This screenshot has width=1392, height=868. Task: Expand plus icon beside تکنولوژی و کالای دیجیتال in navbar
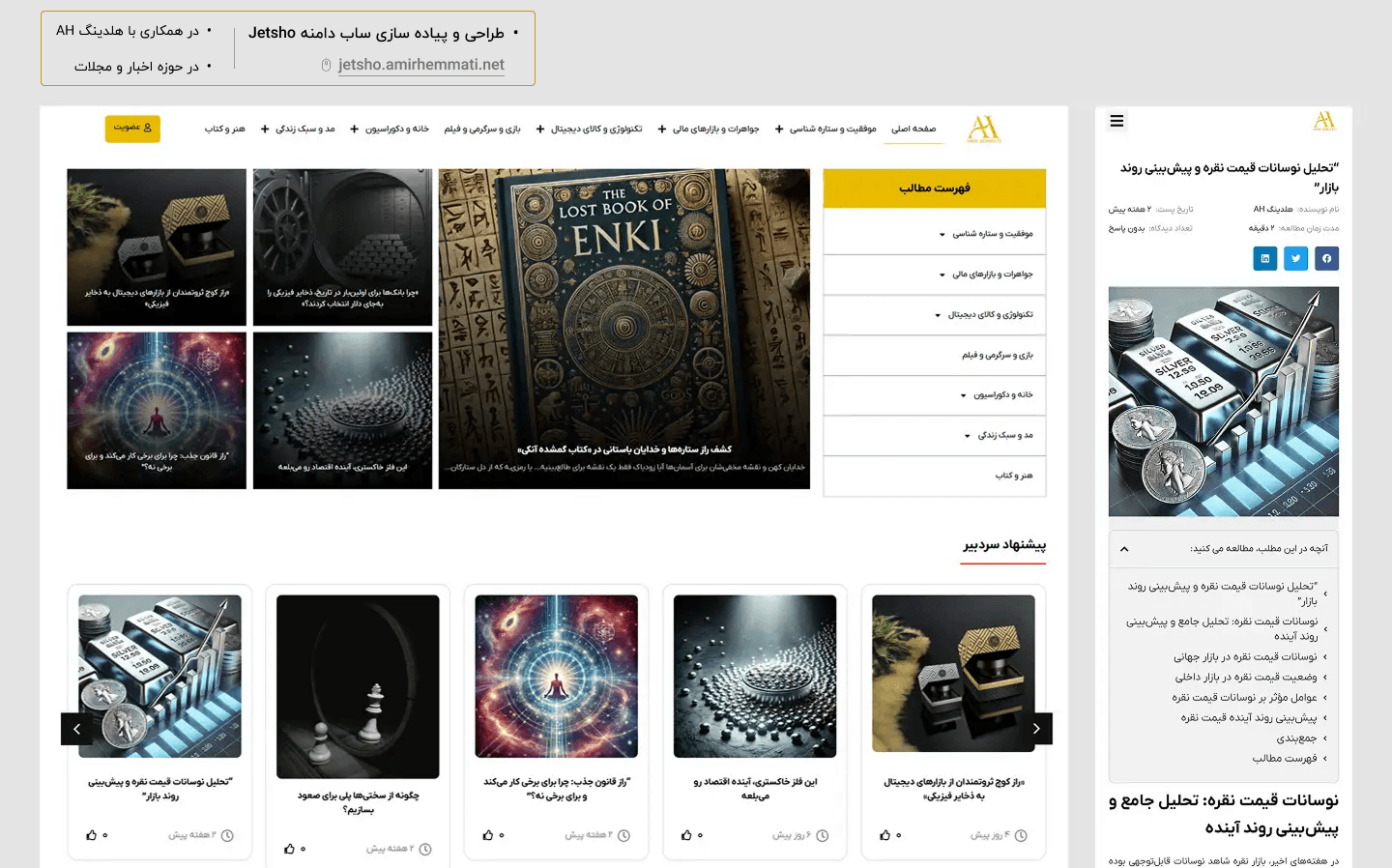coord(540,129)
